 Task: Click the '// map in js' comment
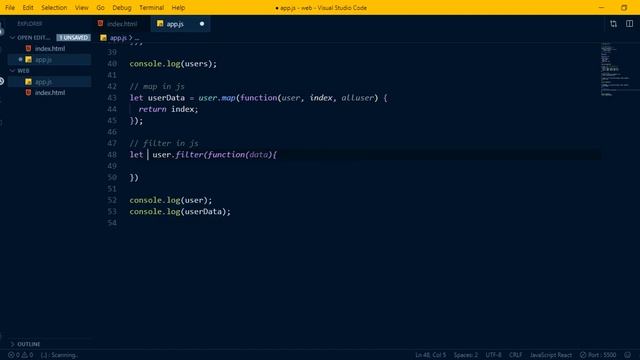point(157,87)
